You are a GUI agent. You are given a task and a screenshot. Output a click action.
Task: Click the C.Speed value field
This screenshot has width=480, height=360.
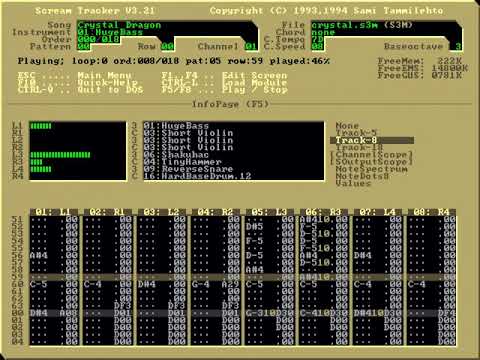click(318, 47)
